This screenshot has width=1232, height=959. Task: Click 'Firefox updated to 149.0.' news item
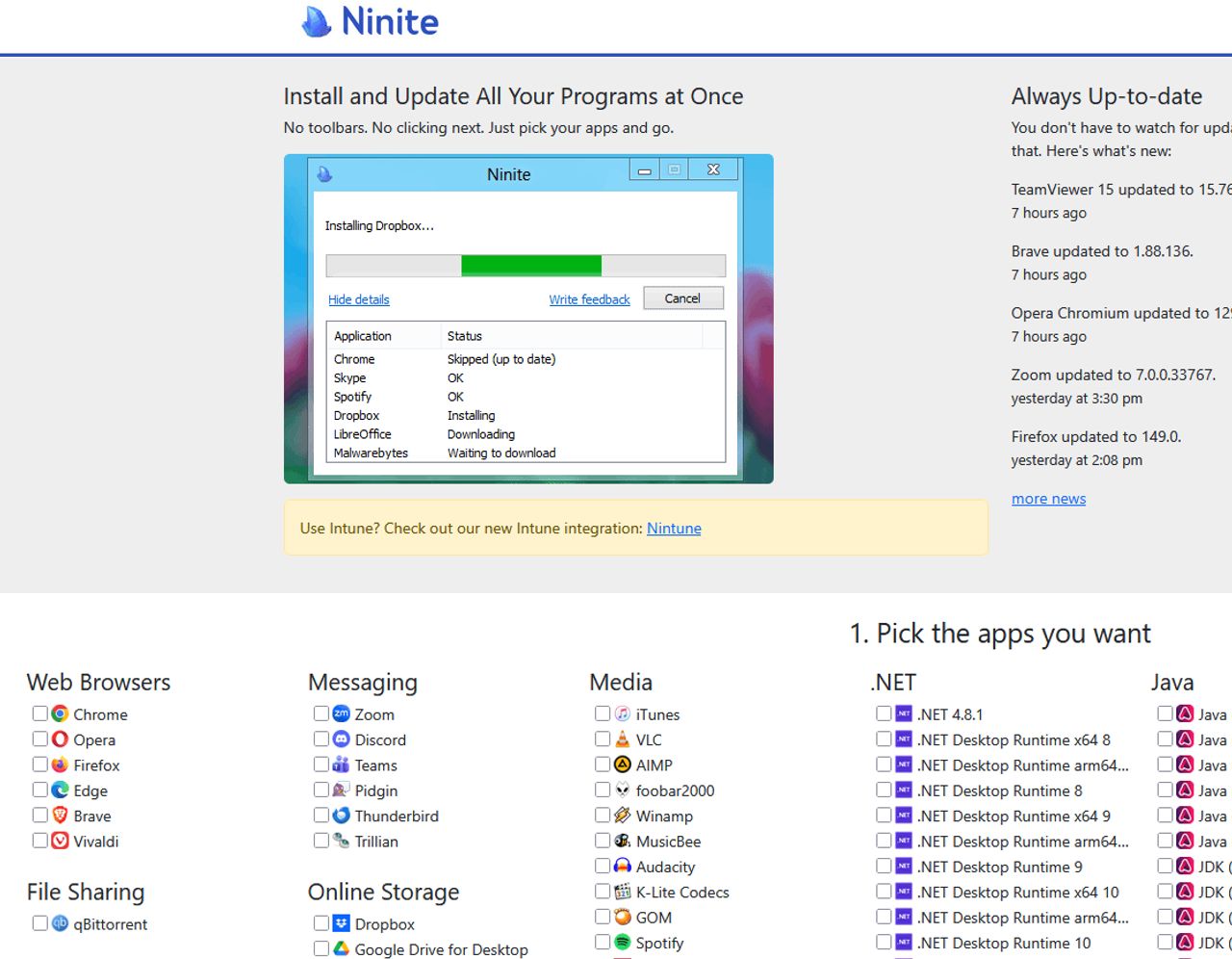coord(1096,436)
